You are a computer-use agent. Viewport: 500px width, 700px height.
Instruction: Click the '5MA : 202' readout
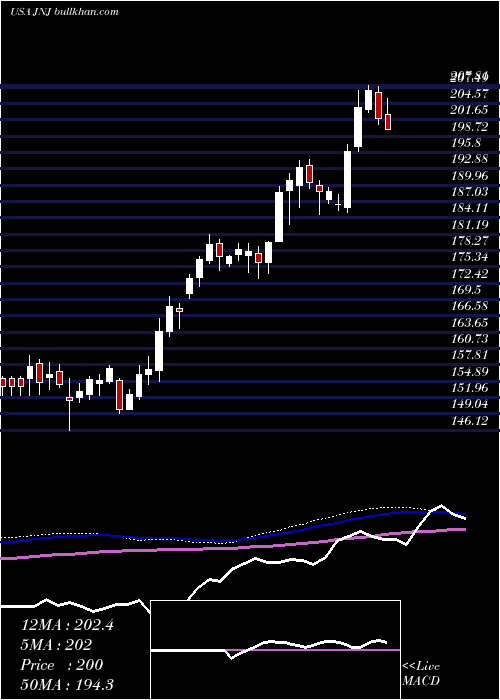coord(56,645)
